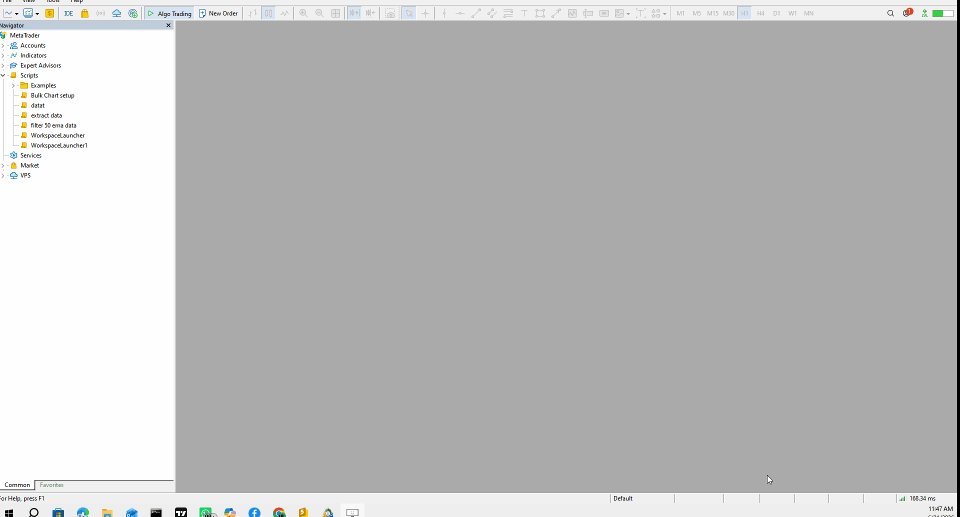Expand the Expert Advisors tree node

point(3,66)
